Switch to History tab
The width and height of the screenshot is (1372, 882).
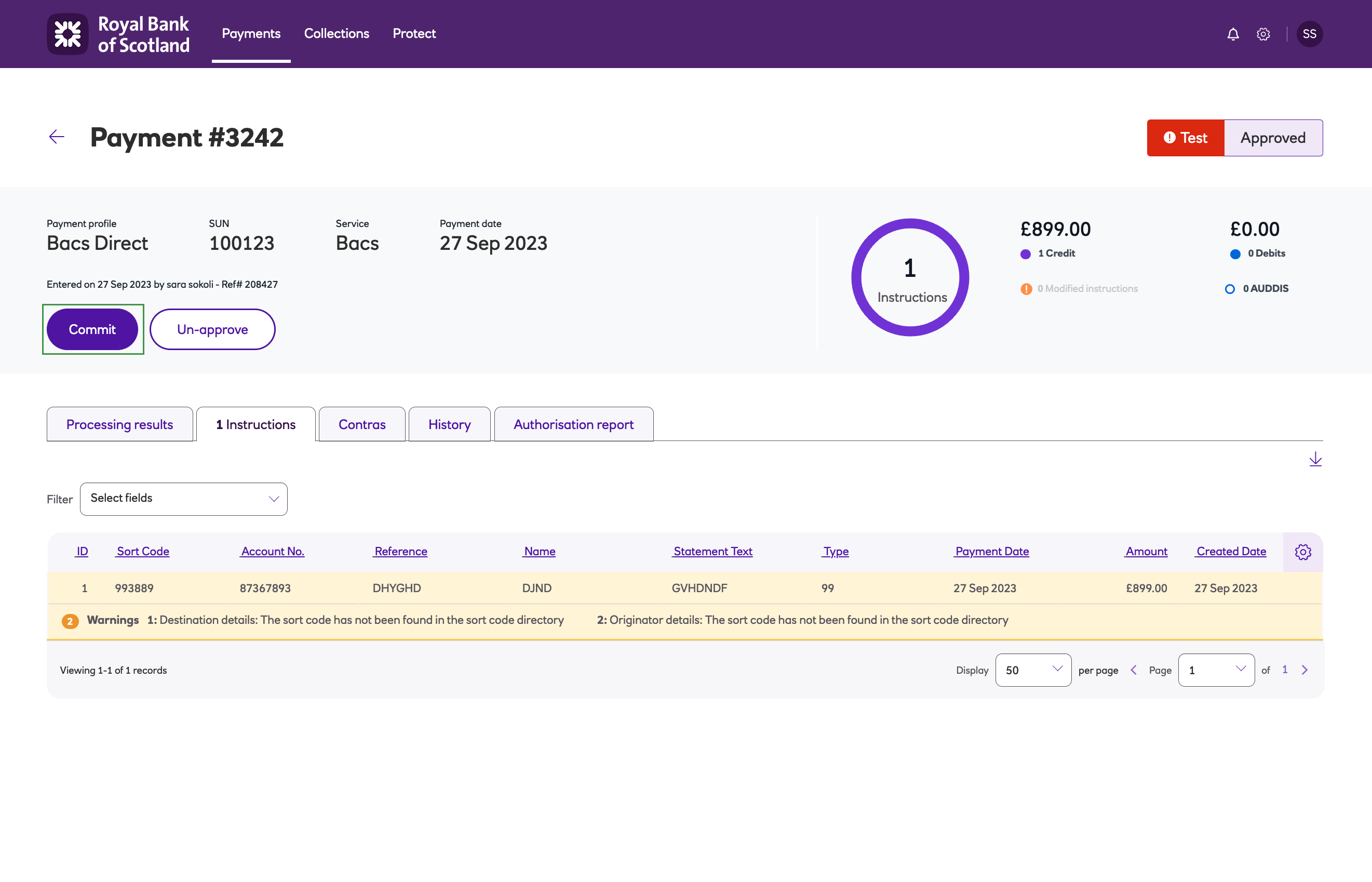tap(449, 424)
